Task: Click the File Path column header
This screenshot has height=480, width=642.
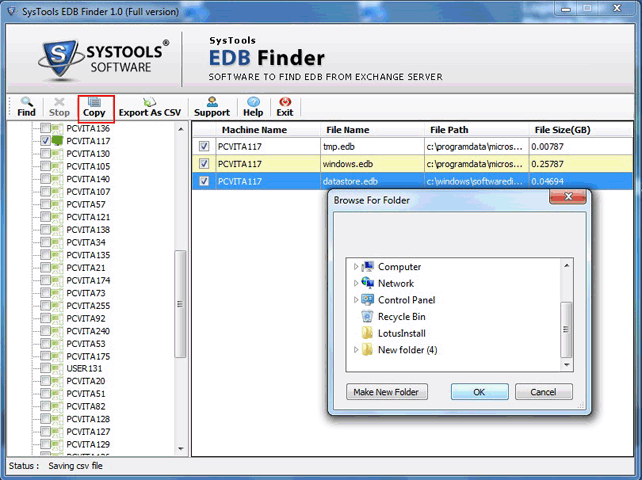Action: (477, 130)
